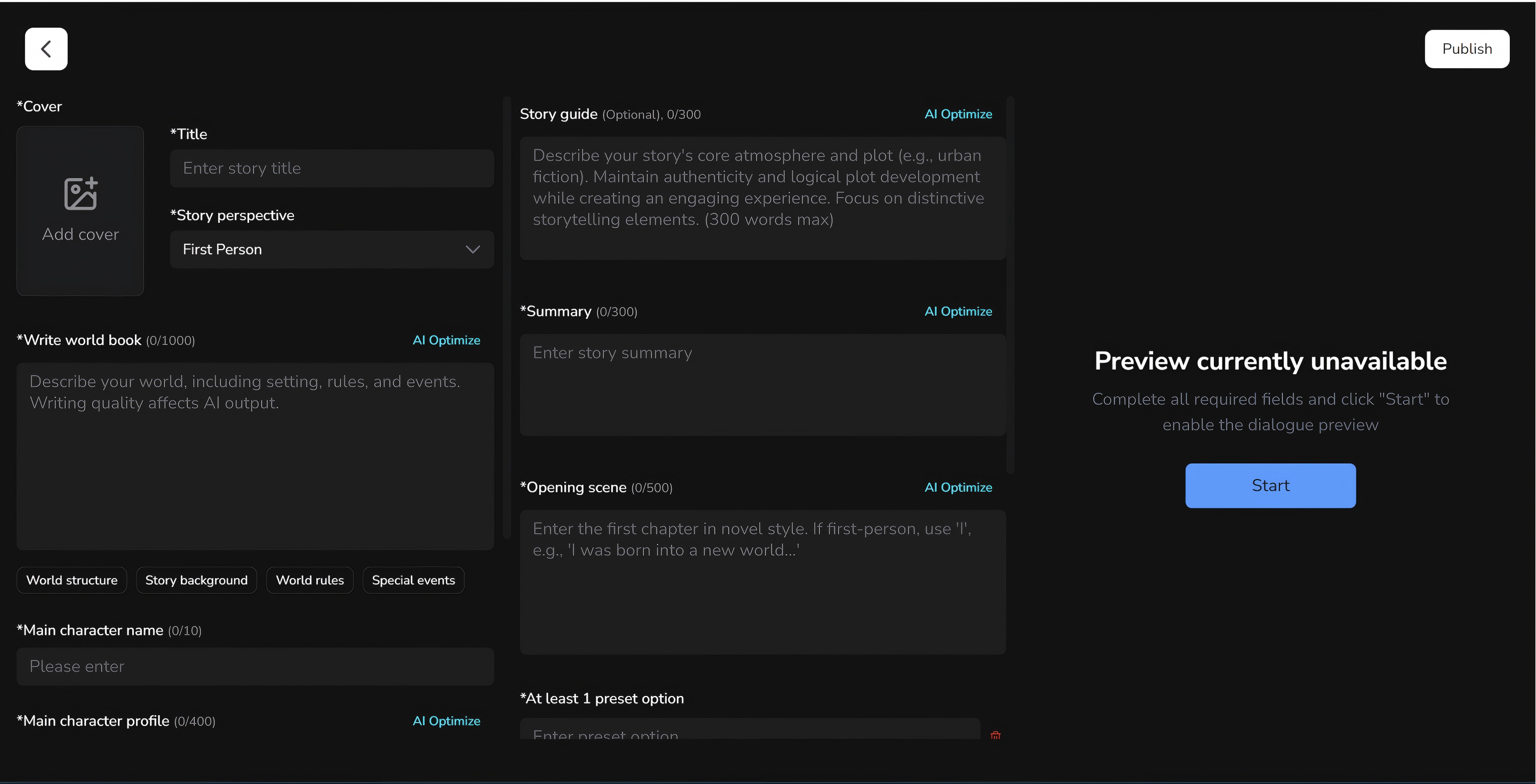
Task: Click the red trash delete preset icon
Action: (995, 734)
